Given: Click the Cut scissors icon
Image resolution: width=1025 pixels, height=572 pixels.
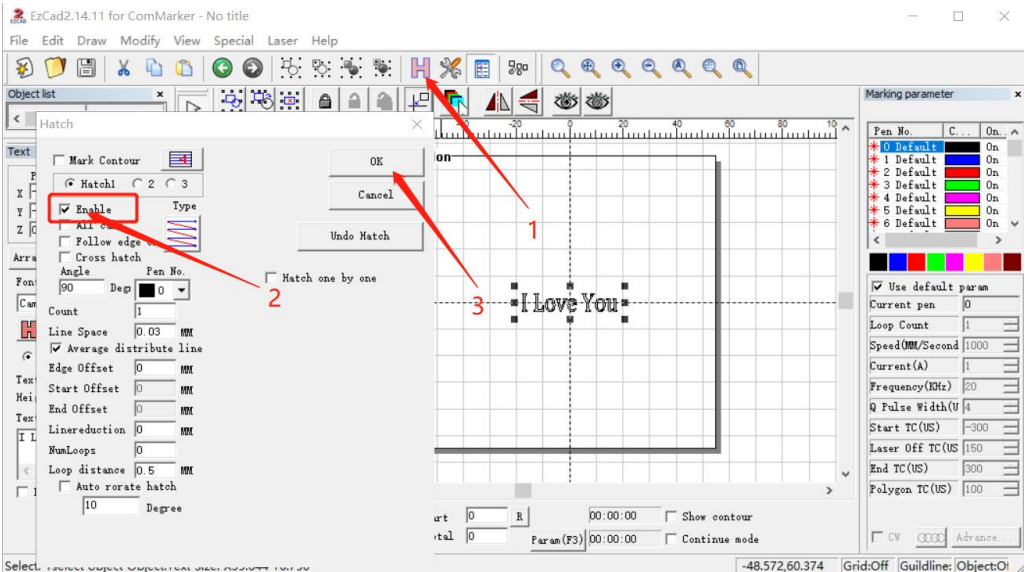Looking at the screenshot, I should 124,68.
